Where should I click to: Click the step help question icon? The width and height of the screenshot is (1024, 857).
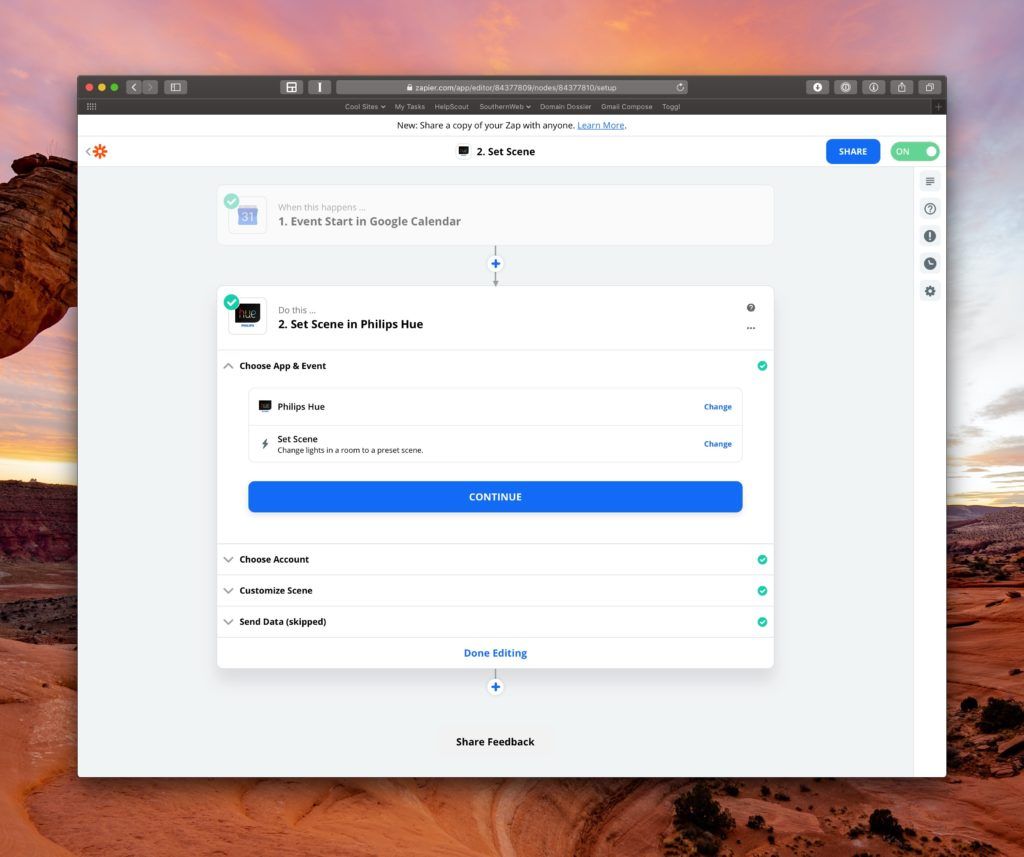coord(751,308)
